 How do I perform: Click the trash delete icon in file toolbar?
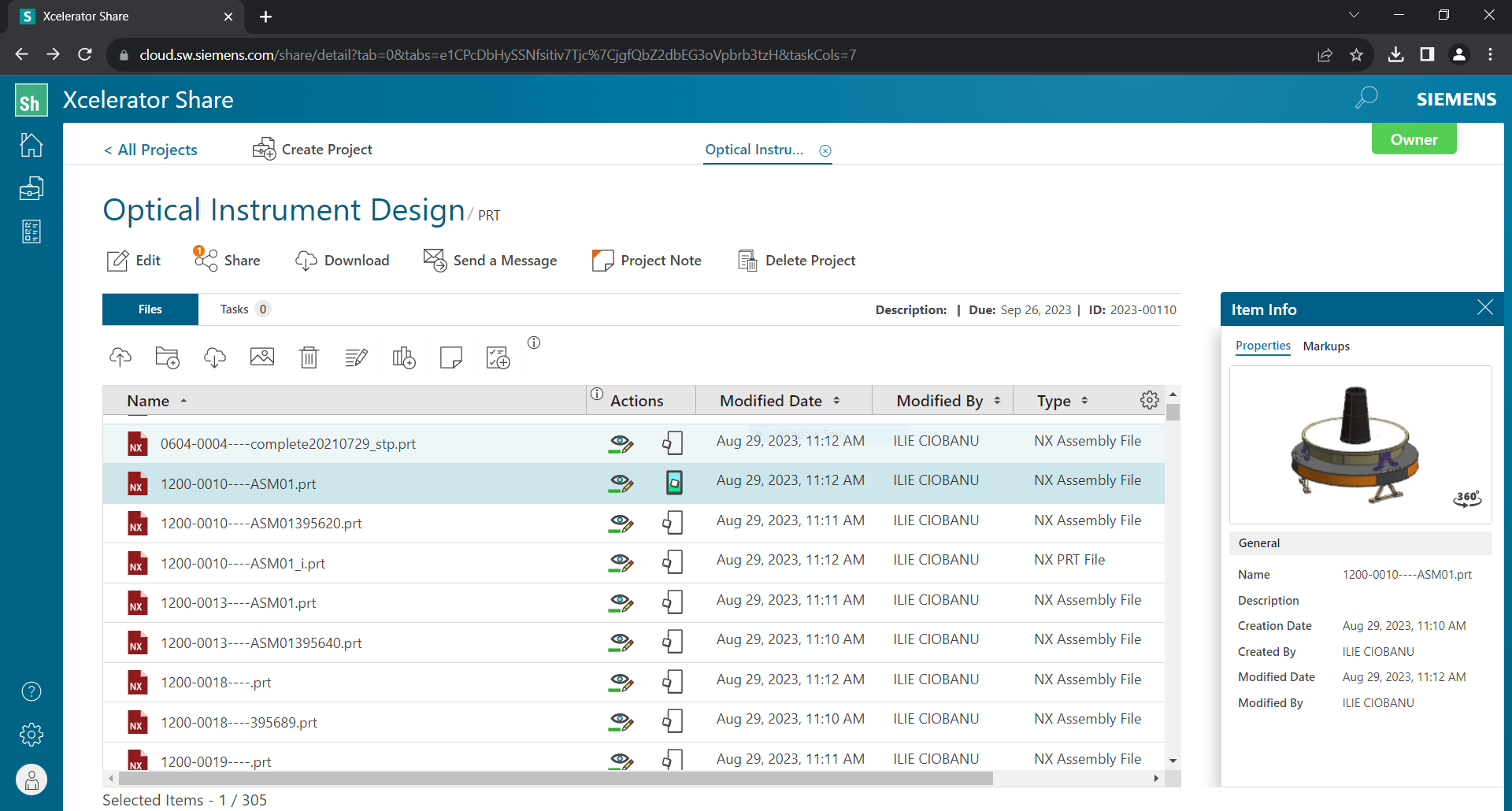pyautogui.click(x=309, y=357)
